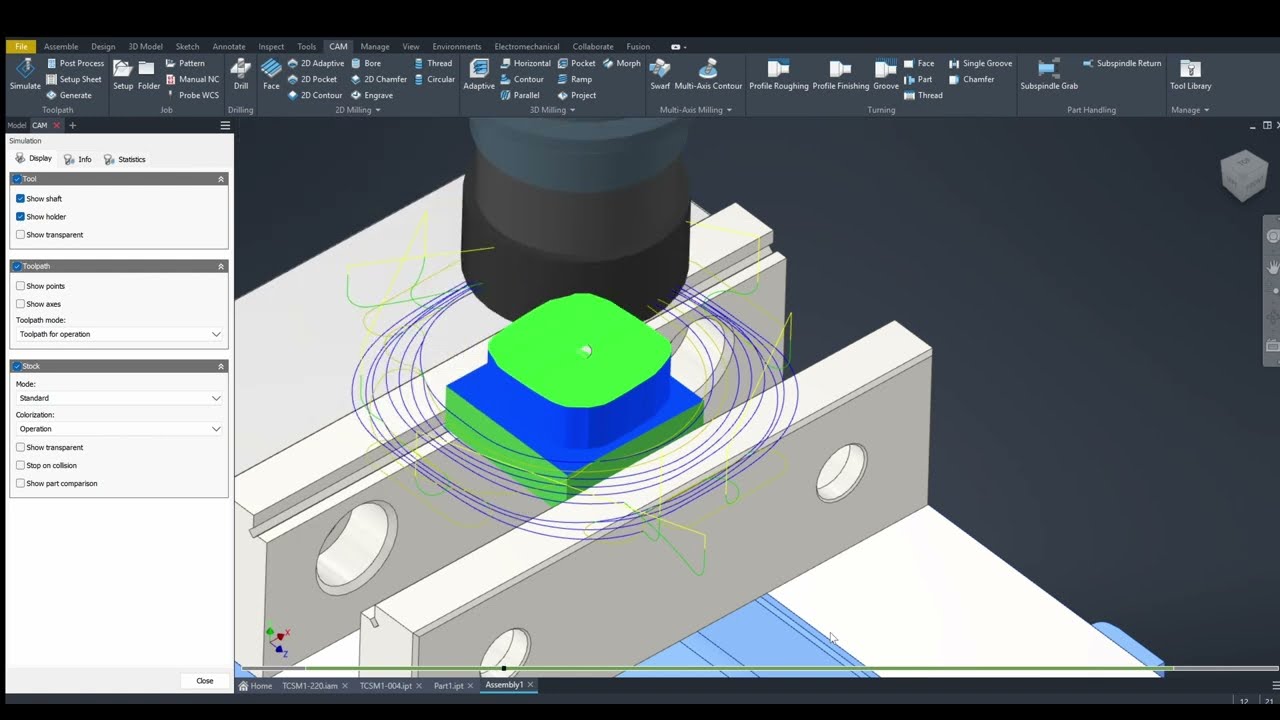
Task: Open the Tool Library
Action: pyautogui.click(x=1190, y=74)
